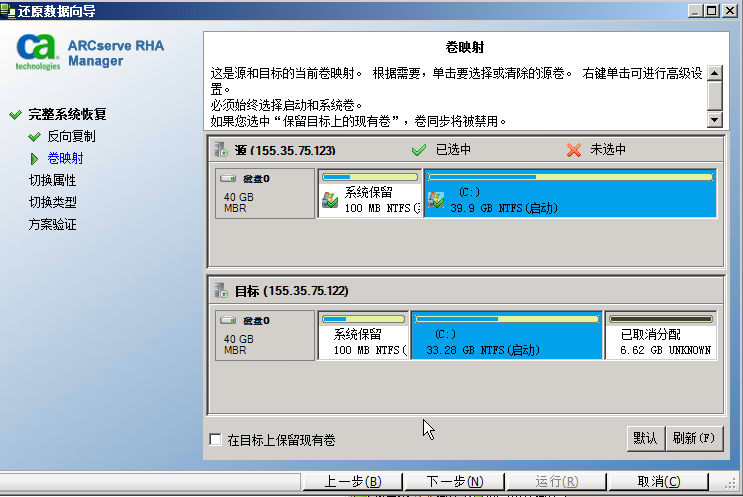Click the description scroll down arrow
Screen dimensions: 743x497
click(715, 119)
